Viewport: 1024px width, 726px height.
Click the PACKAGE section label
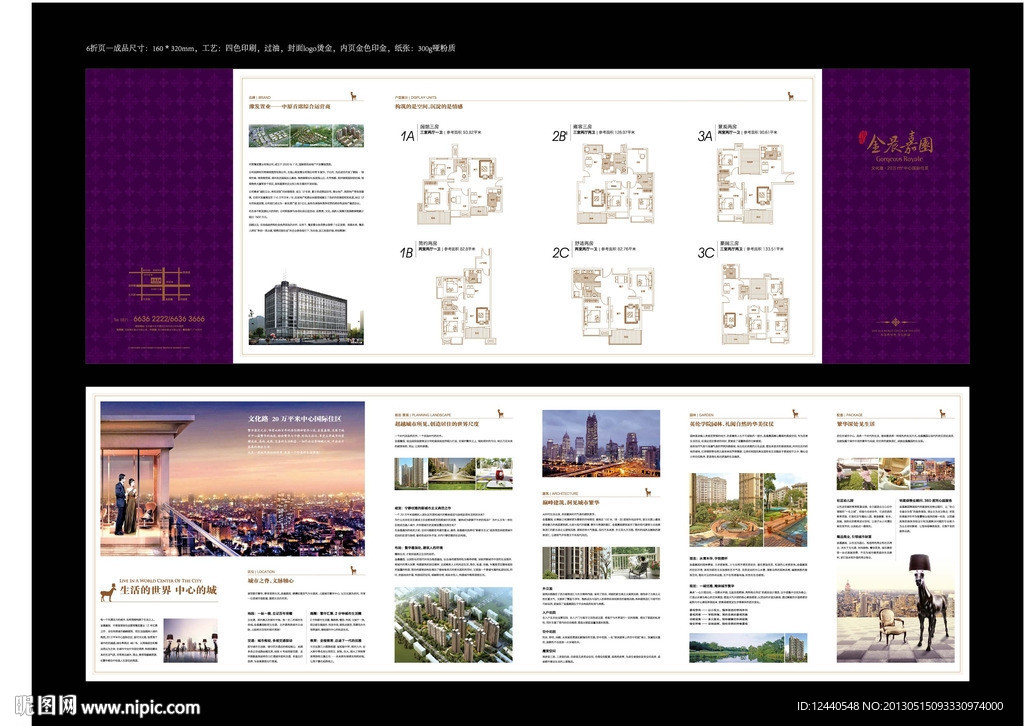(850, 415)
